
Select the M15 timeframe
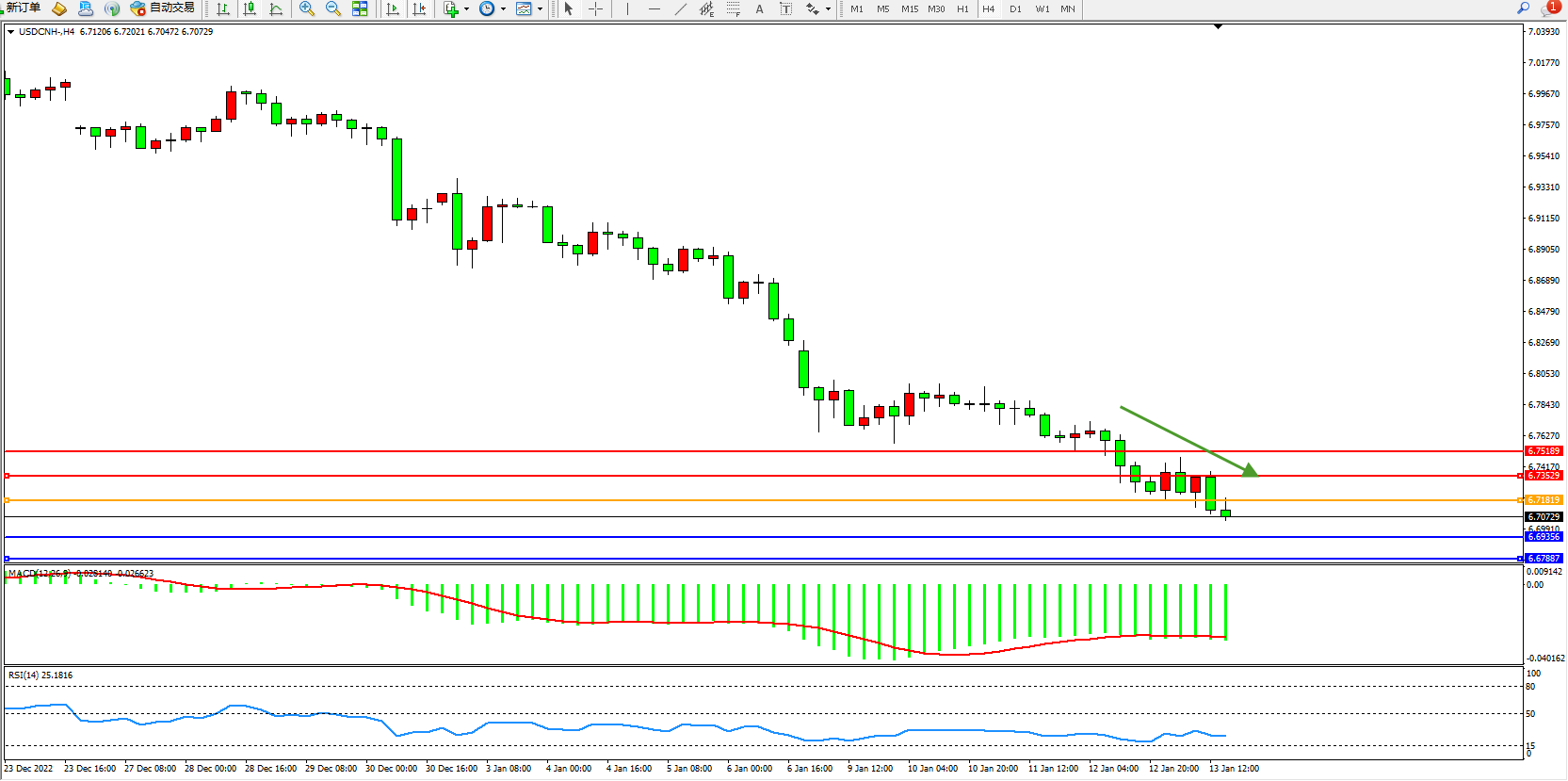(x=909, y=9)
